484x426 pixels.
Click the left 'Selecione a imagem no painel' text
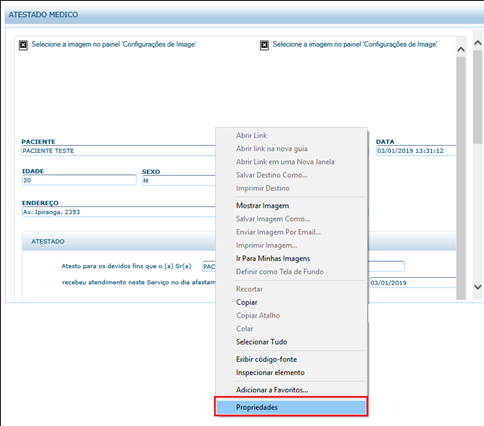click(x=114, y=44)
